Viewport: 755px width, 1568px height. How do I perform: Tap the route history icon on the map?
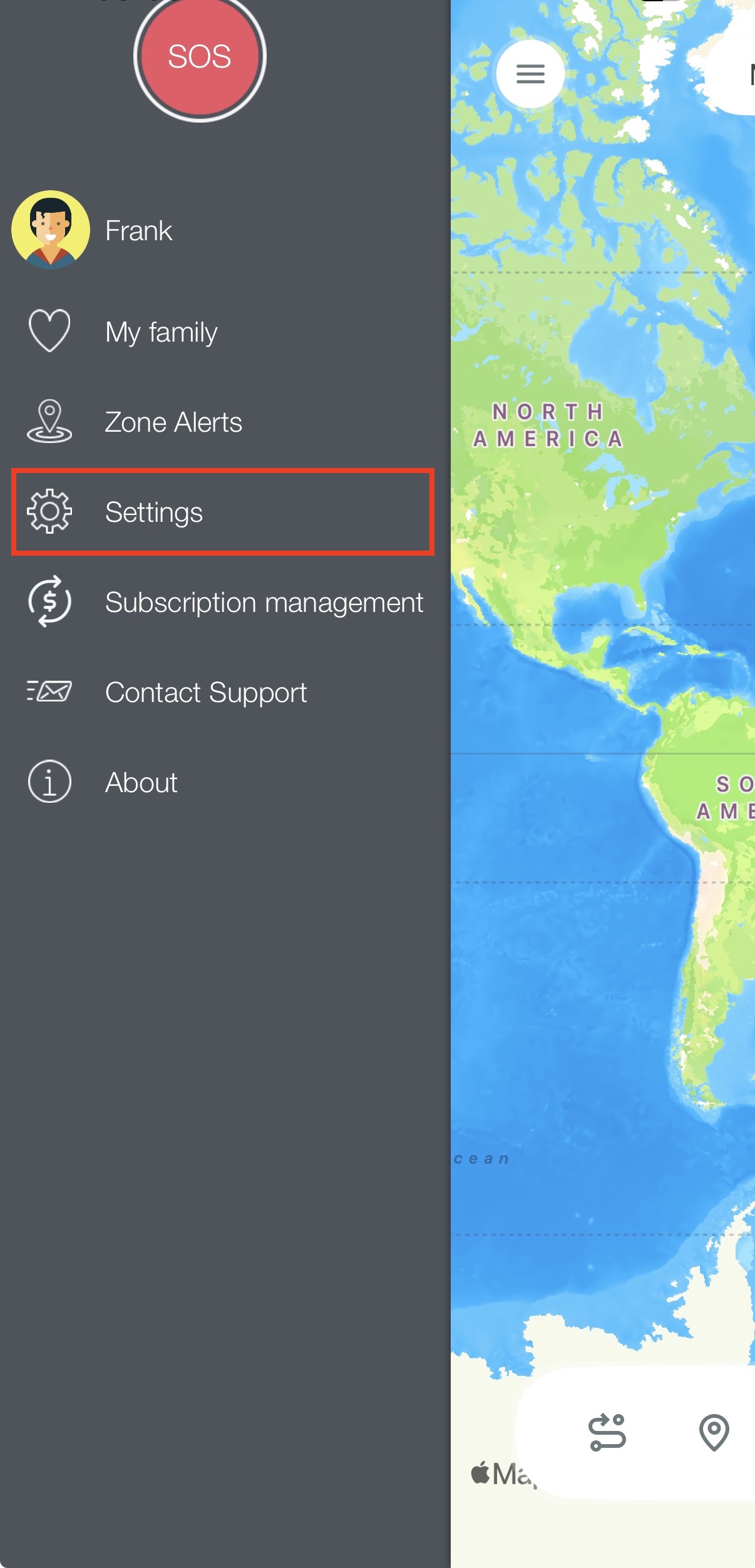point(607,1432)
